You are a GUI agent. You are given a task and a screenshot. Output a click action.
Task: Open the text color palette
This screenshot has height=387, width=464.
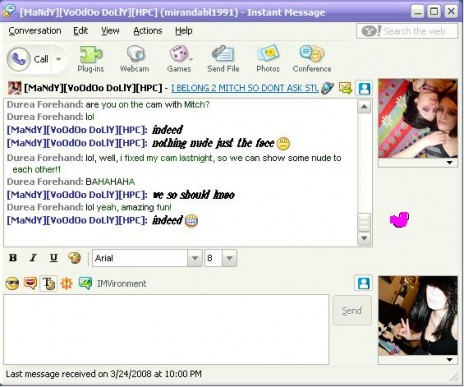(x=74, y=258)
